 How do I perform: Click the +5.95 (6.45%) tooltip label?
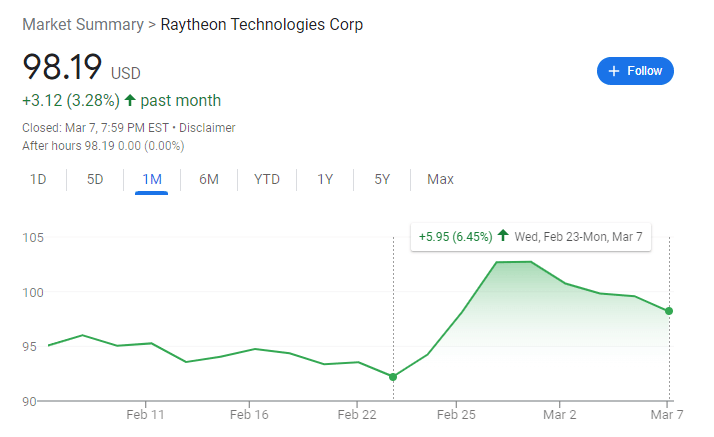455,237
